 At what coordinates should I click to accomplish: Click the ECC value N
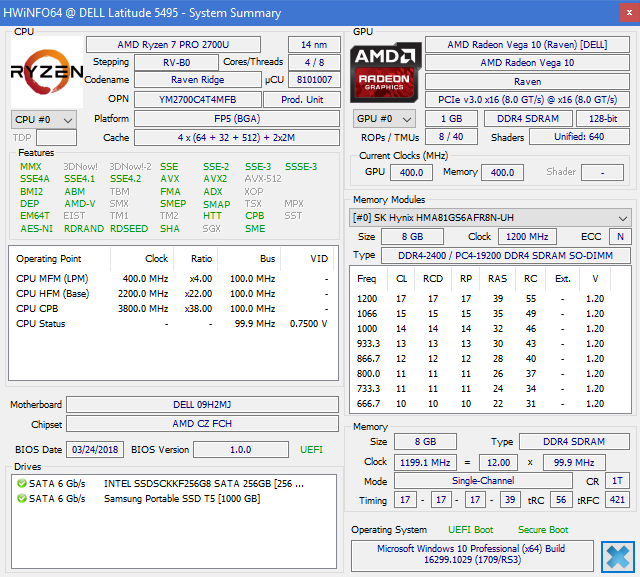point(620,237)
